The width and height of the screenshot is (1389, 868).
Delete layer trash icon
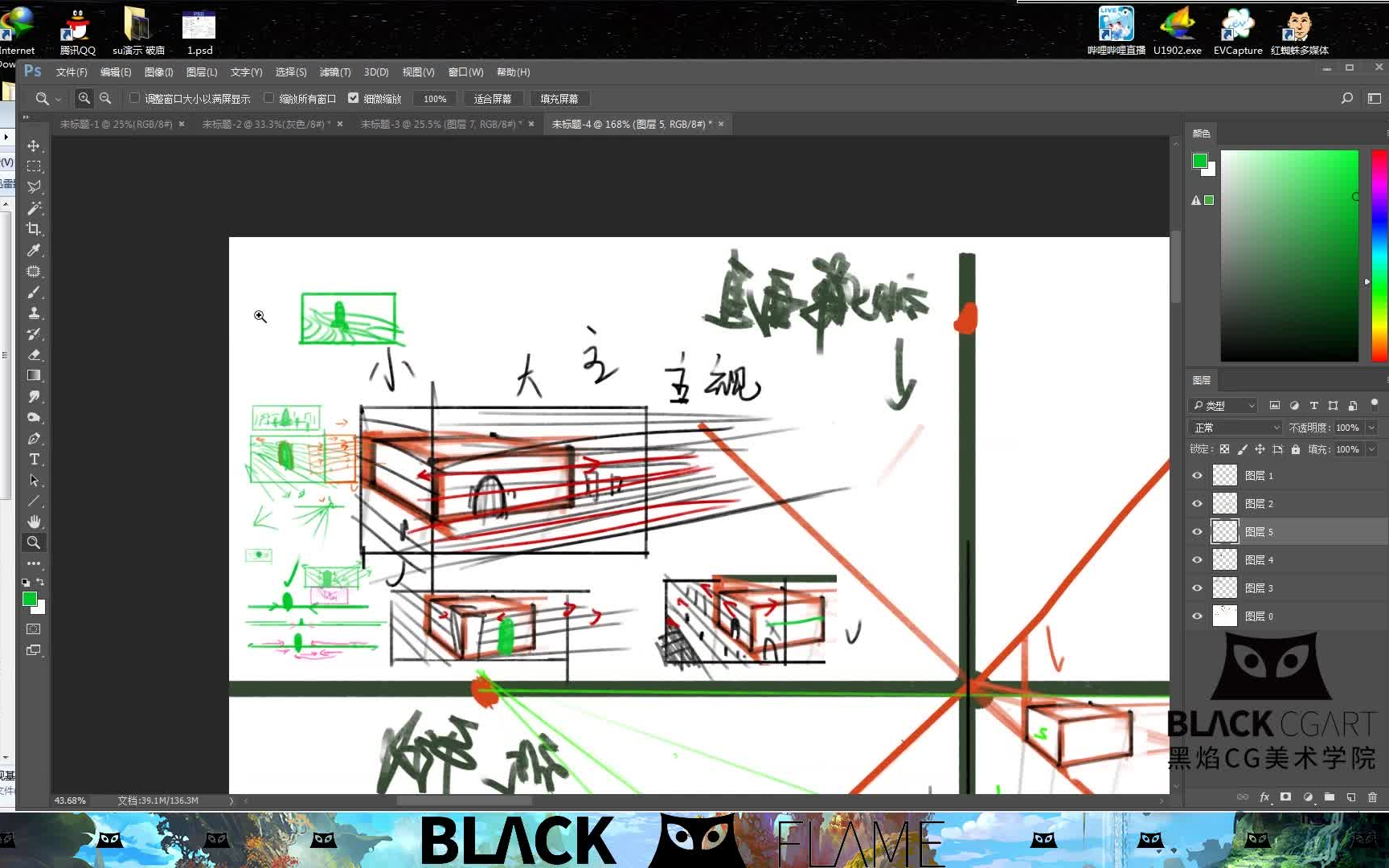point(1372,797)
